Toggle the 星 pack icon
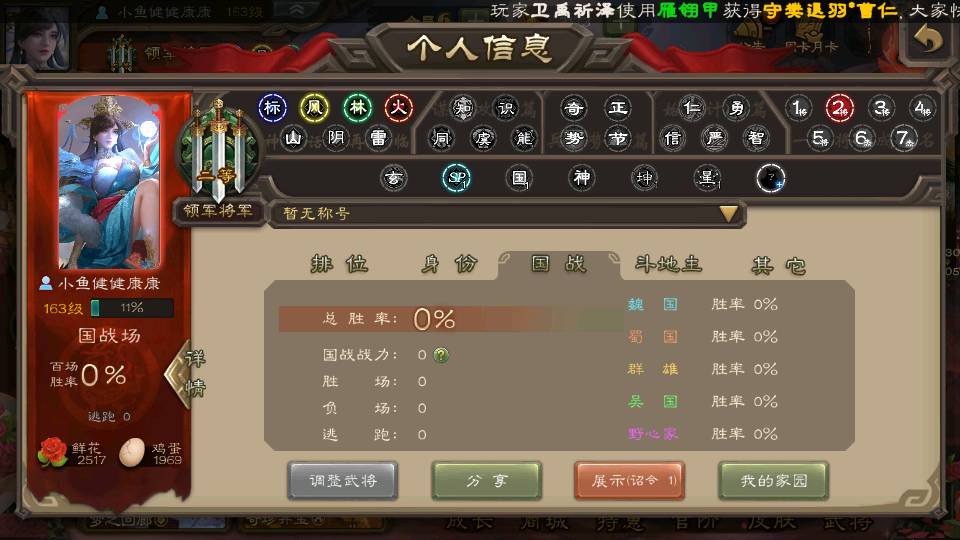 pyautogui.click(x=707, y=178)
